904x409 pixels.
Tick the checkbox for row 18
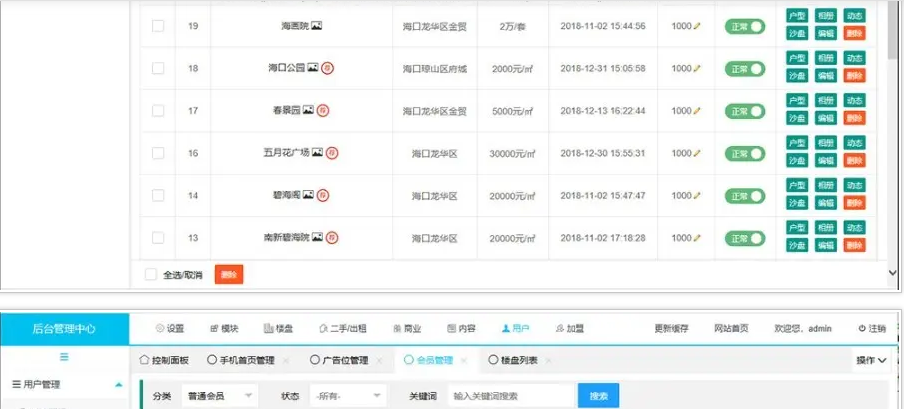(158, 68)
